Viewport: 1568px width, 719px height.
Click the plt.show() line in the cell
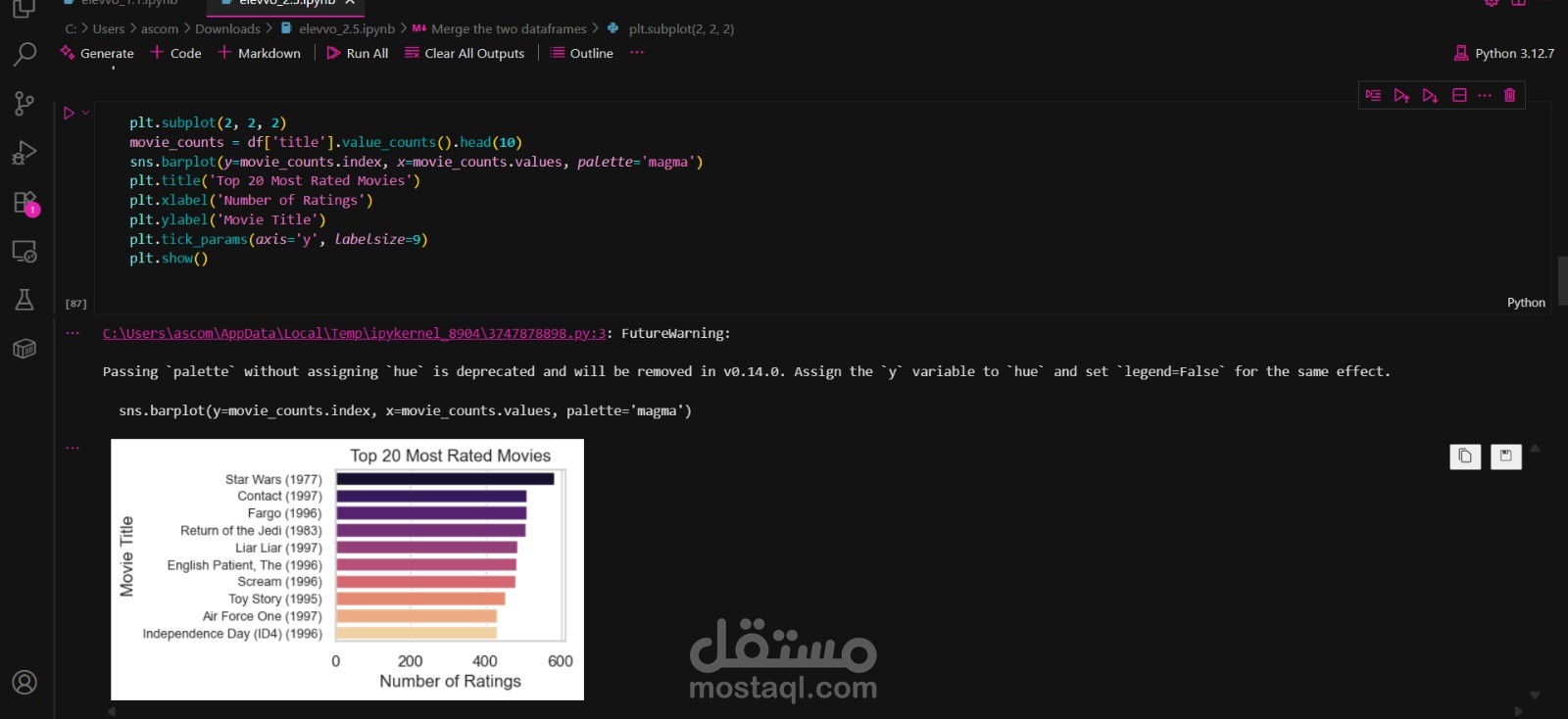click(169, 259)
